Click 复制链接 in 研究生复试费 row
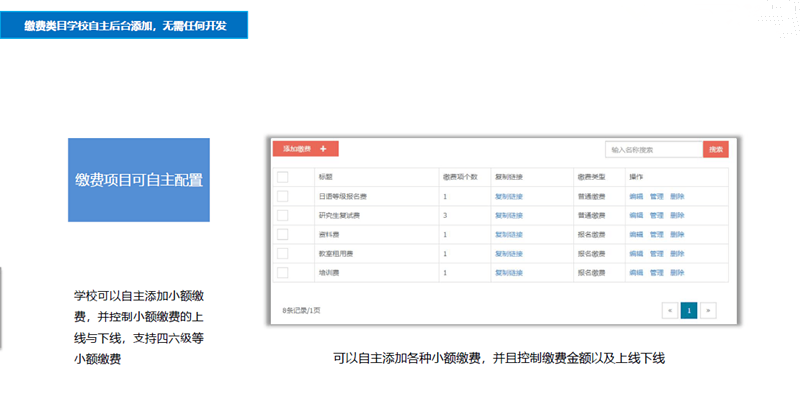Image resolution: width=800 pixels, height=398 pixels. 509,215
